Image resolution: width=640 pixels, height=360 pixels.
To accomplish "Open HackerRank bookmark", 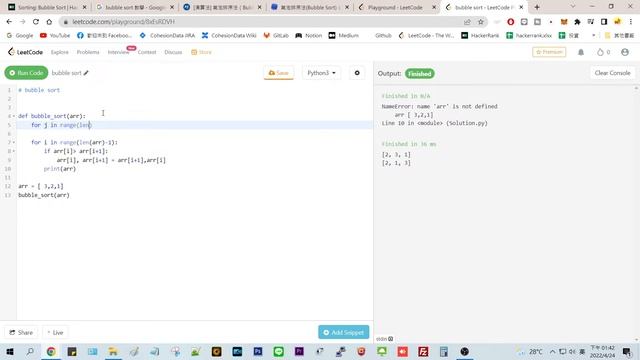I will (480, 36).
